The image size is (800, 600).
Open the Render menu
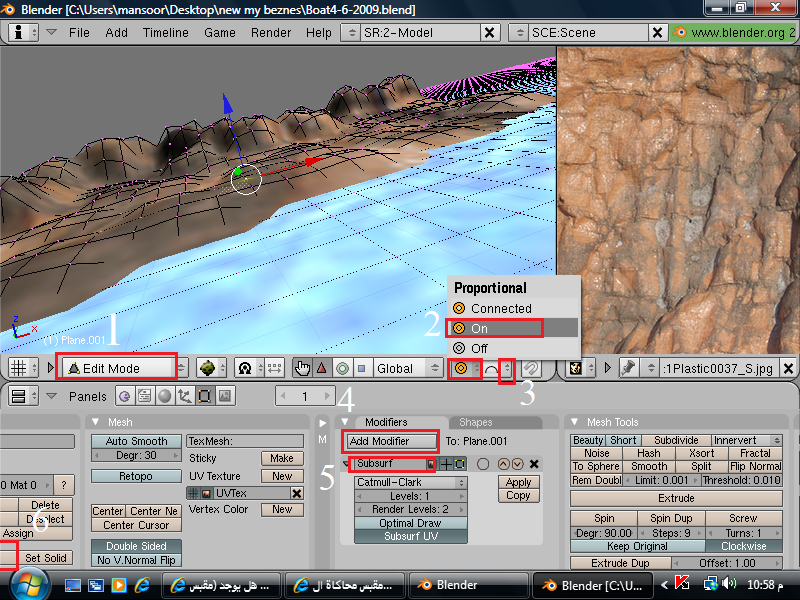click(x=270, y=33)
